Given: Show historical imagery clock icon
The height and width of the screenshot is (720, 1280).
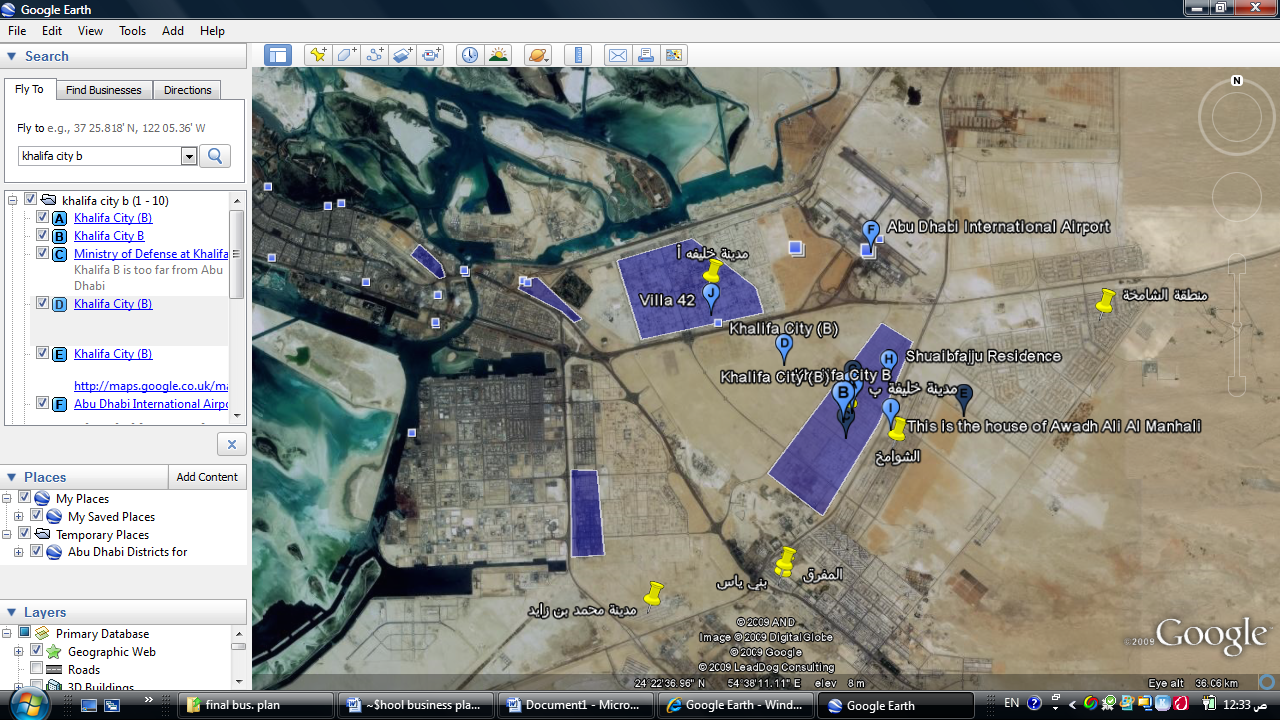Looking at the screenshot, I should [x=469, y=56].
